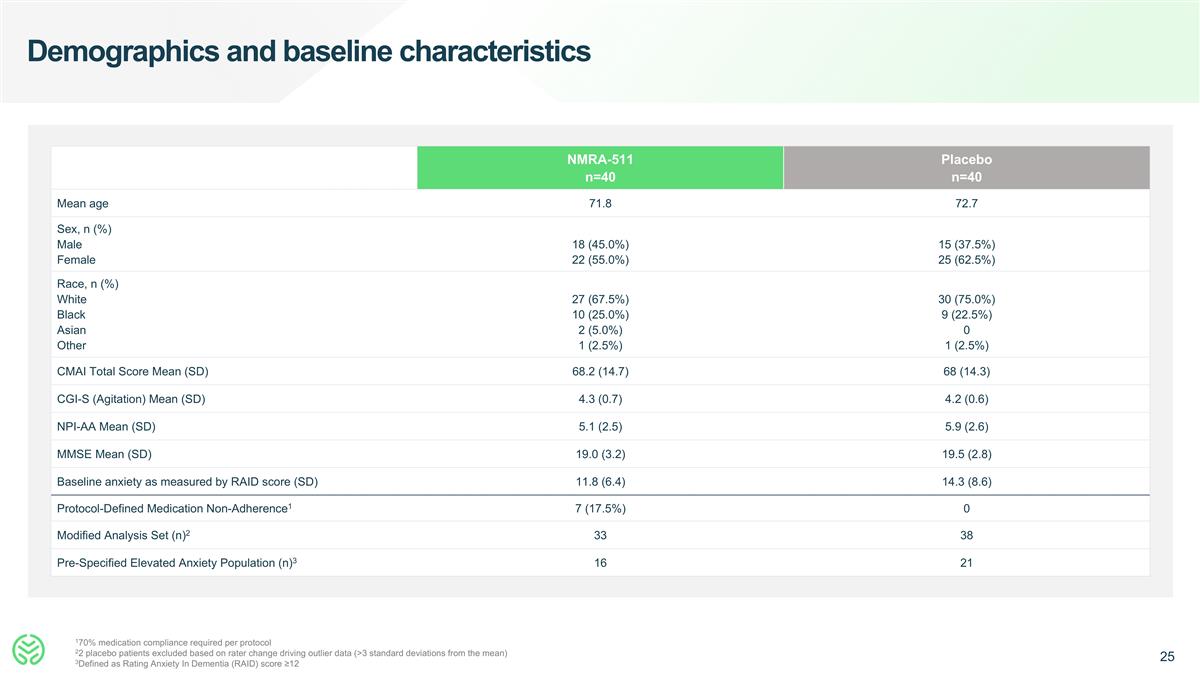Viewport: 1200px width, 675px height.
Task: Click the green leaf logo icon
Action: point(30,651)
